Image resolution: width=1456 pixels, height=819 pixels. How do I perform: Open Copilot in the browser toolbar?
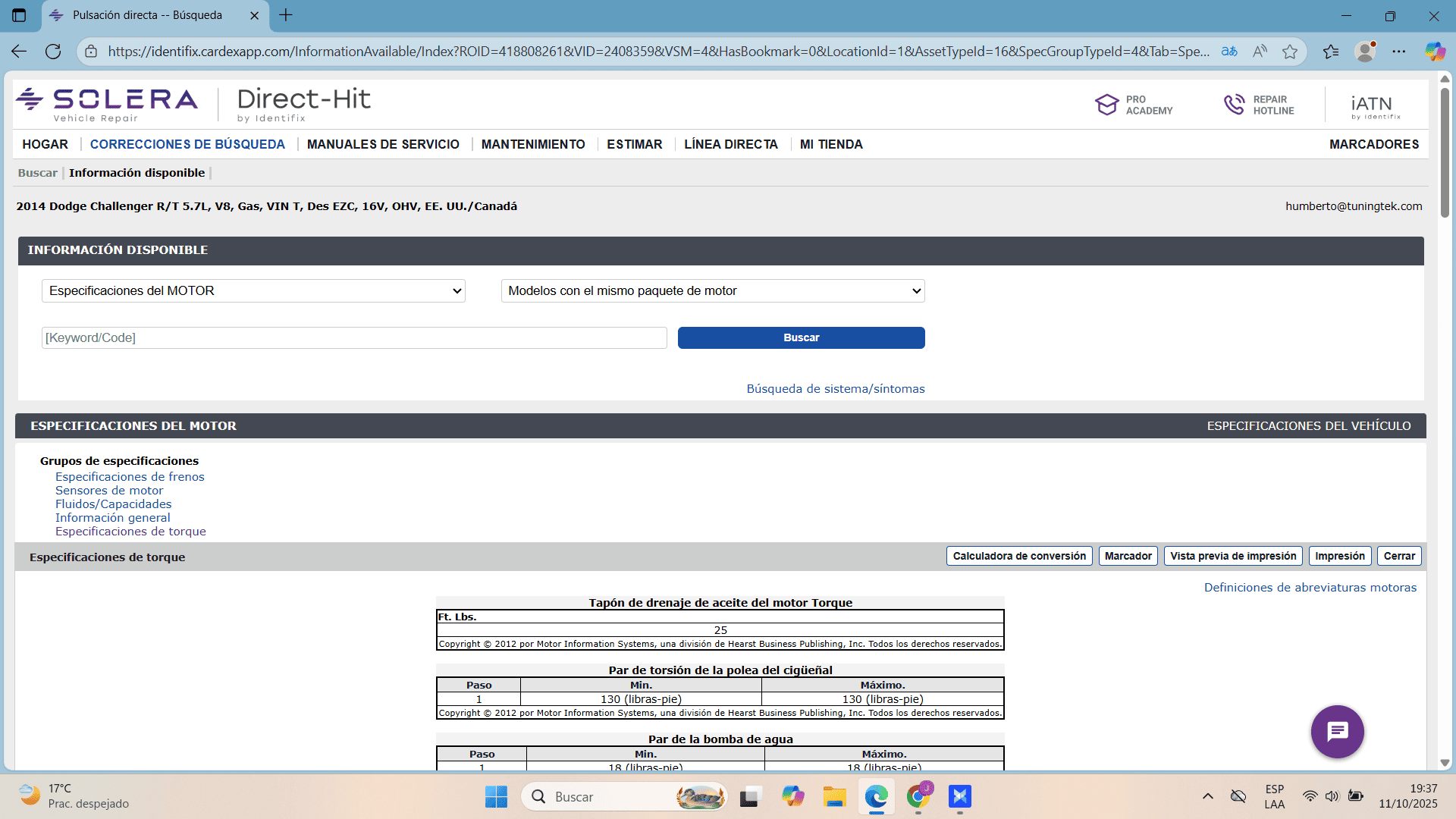1435,51
